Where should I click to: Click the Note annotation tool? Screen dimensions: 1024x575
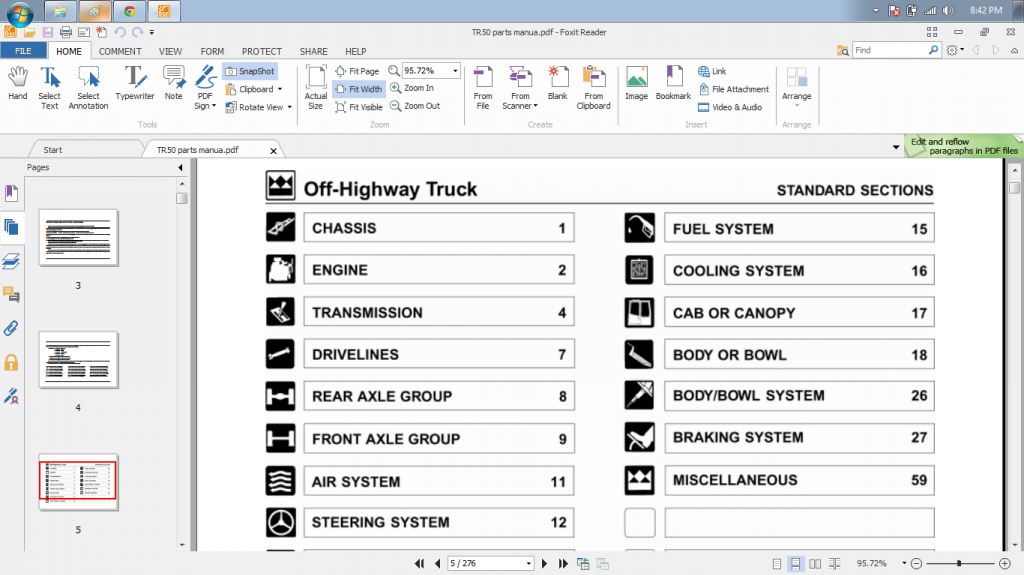(x=174, y=84)
